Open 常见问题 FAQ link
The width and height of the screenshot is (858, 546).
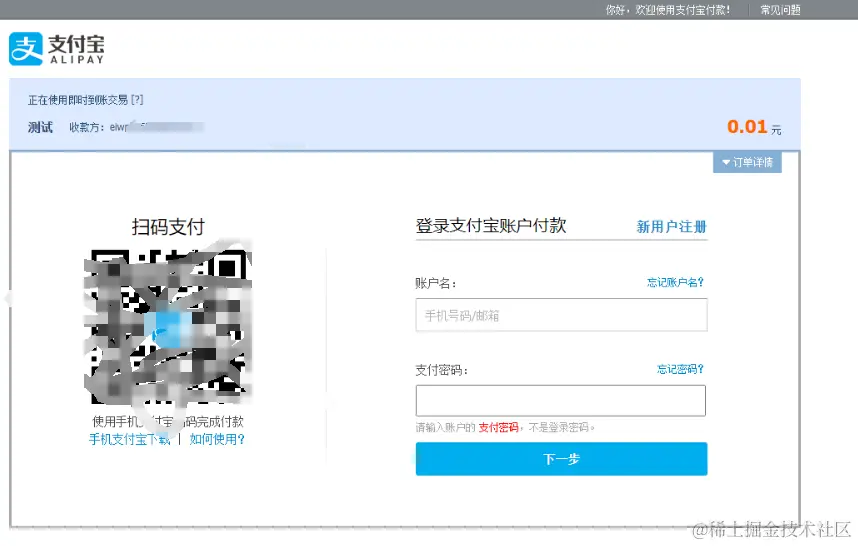(x=780, y=10)
